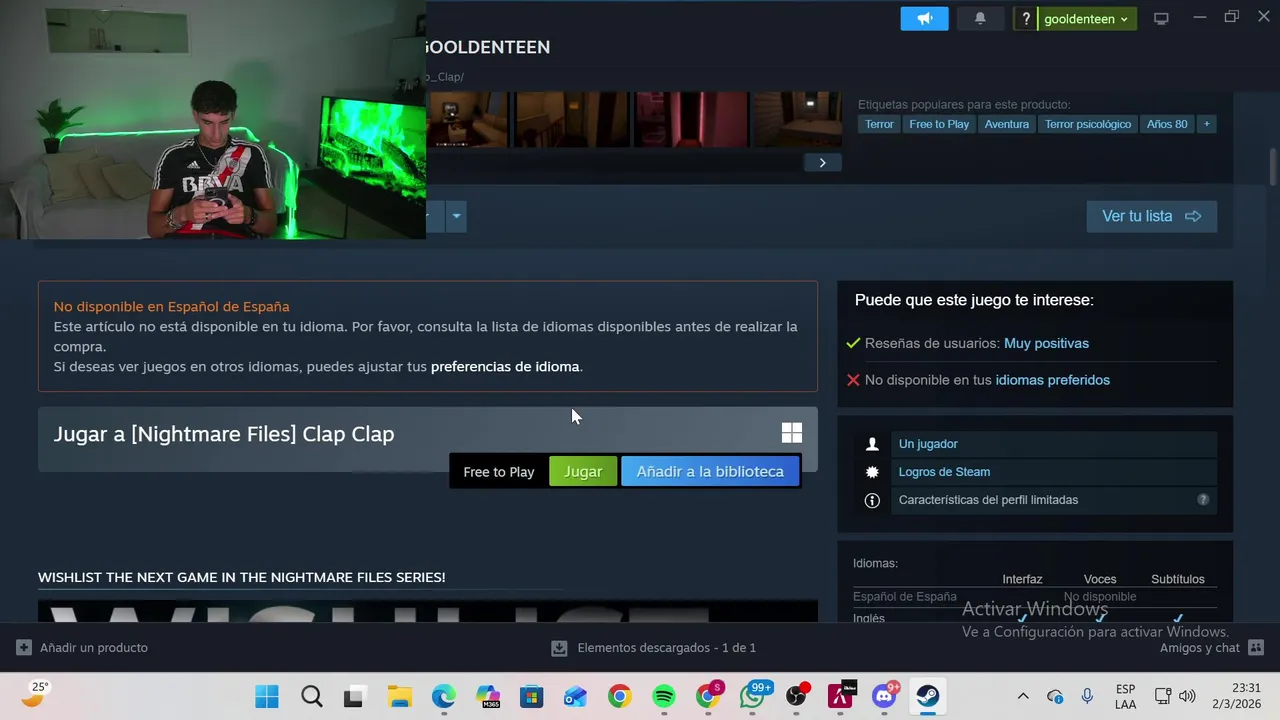This screenshot has width=1280, height=720.
Task: Select the Aventura tag
Action: pyautogui.click(x=1006, y=124)
